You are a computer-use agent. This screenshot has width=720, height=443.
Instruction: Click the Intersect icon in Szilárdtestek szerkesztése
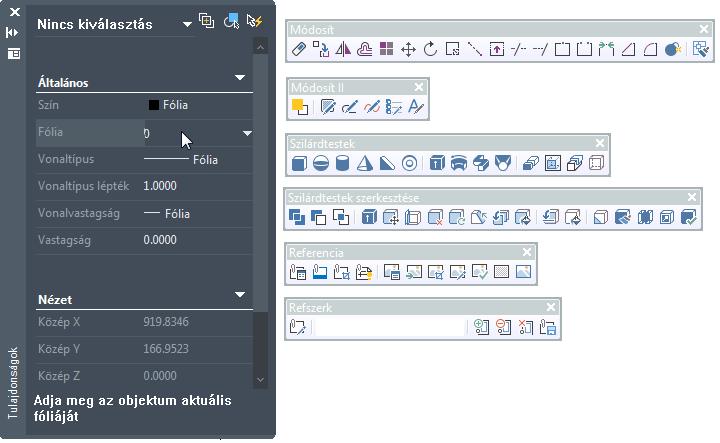(340, 217)
